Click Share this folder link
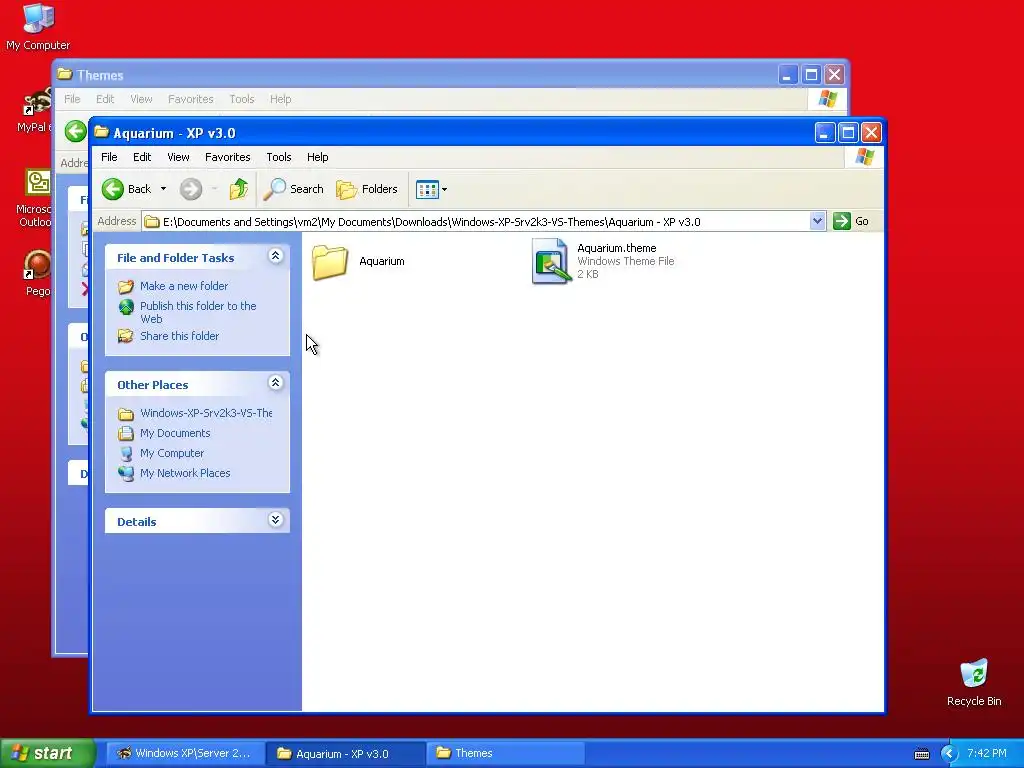1024x768 pixels. (180, 336)
